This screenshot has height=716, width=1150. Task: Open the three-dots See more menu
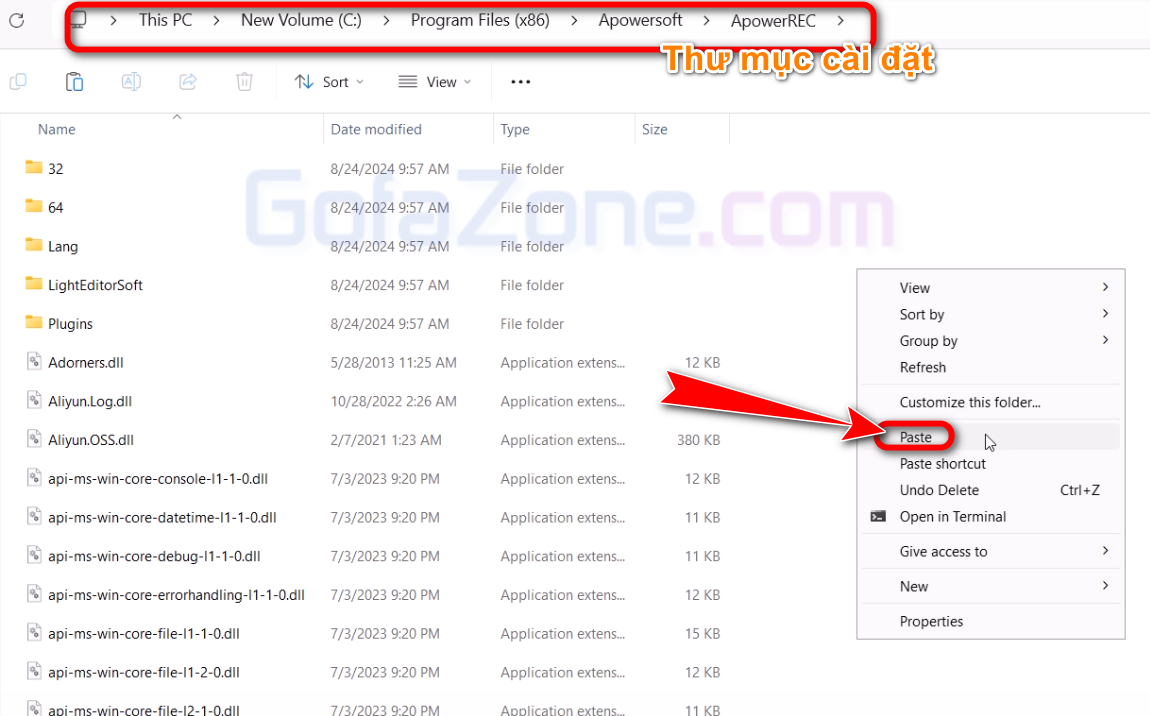point(520,82)
